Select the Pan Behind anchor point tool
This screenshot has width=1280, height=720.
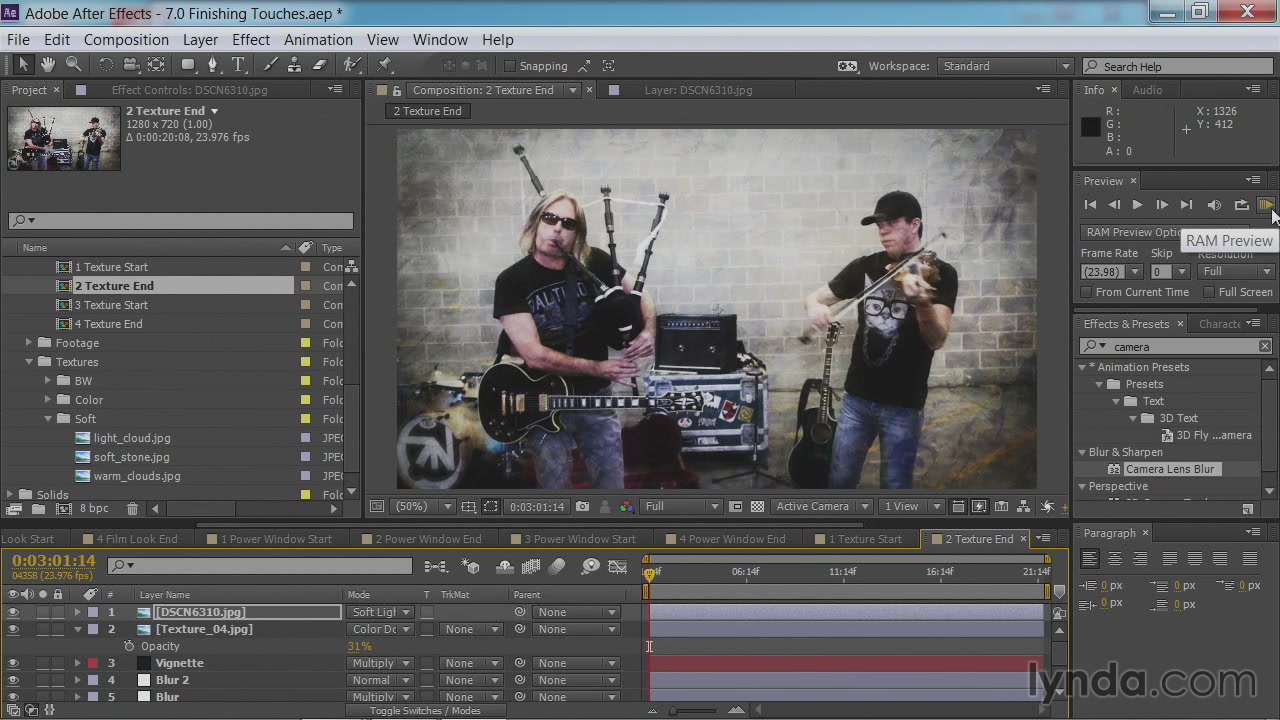[156, 65]
